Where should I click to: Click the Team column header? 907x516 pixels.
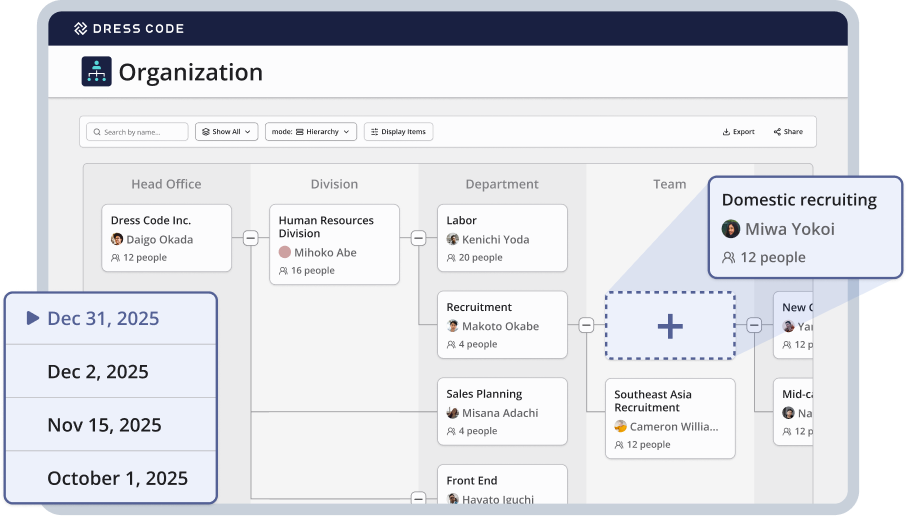670,184
